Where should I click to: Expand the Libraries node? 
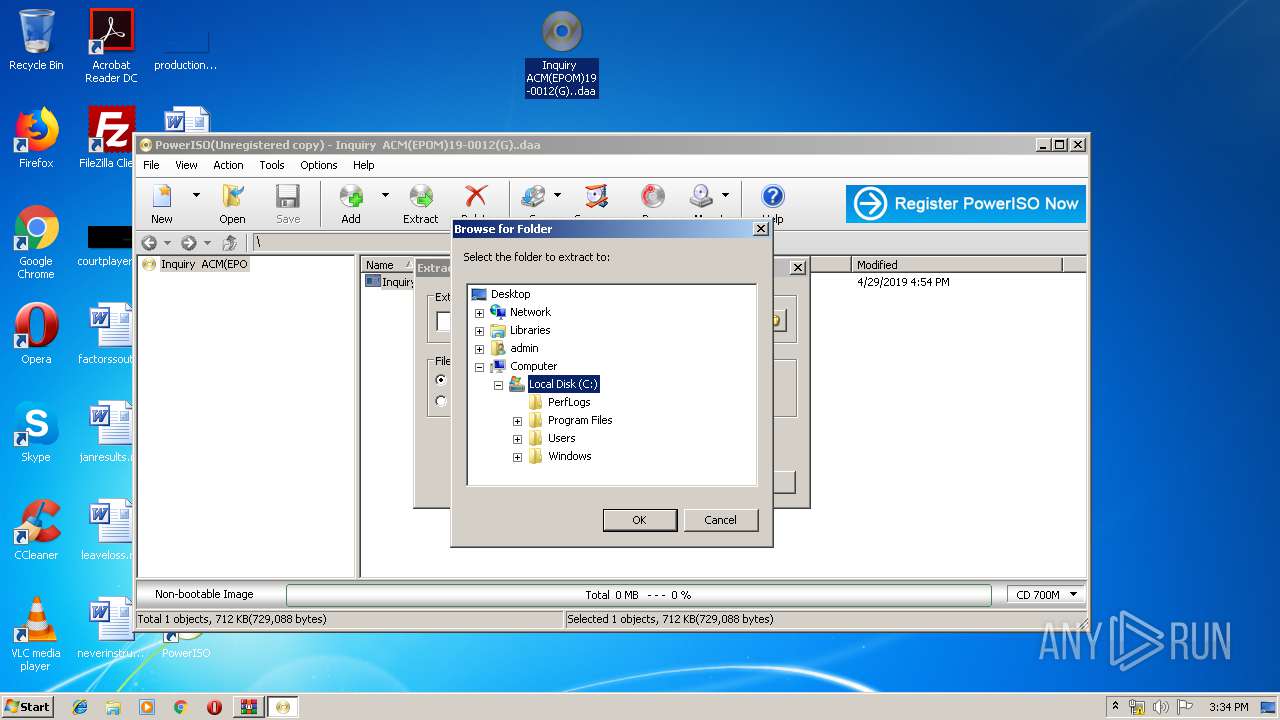click(479, 330)
